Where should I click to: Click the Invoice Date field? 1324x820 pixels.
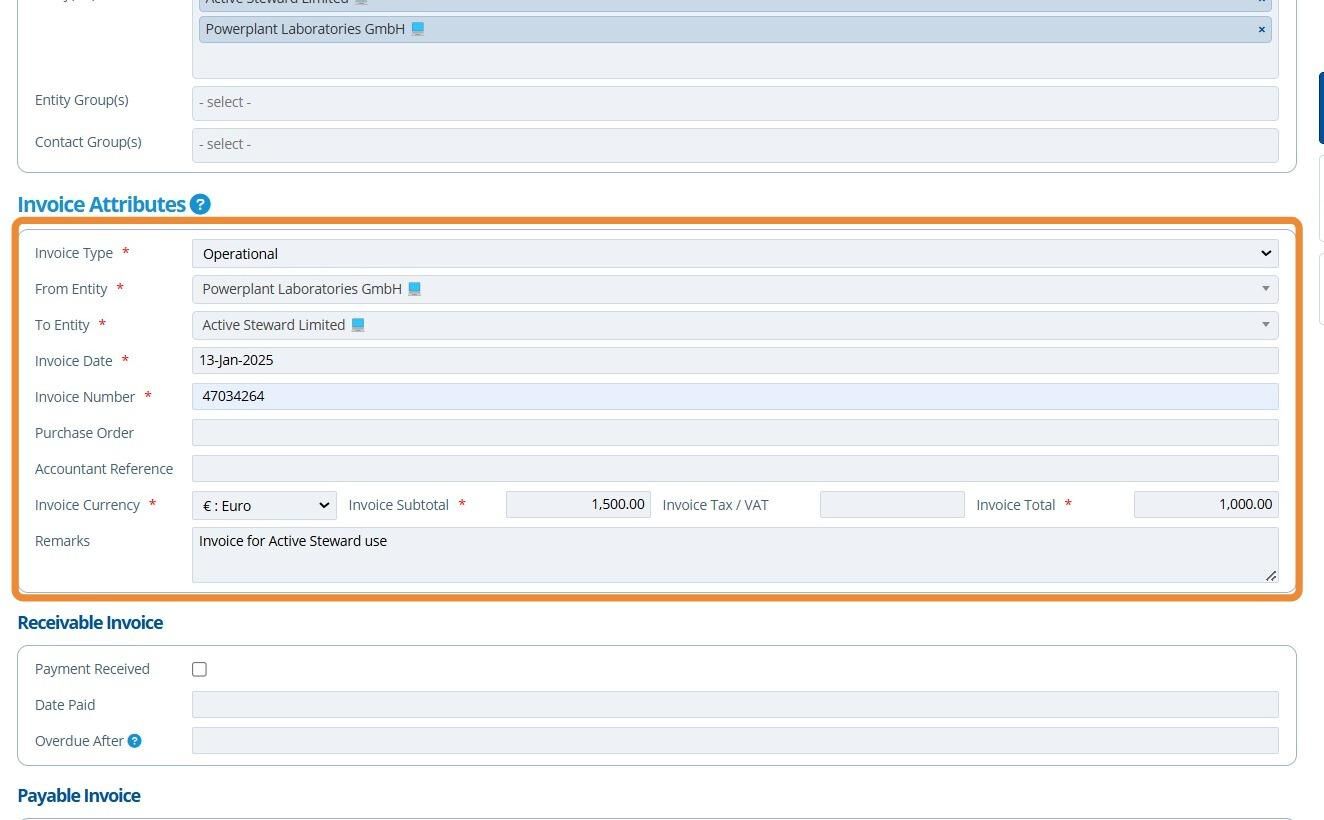pos(735,361)
